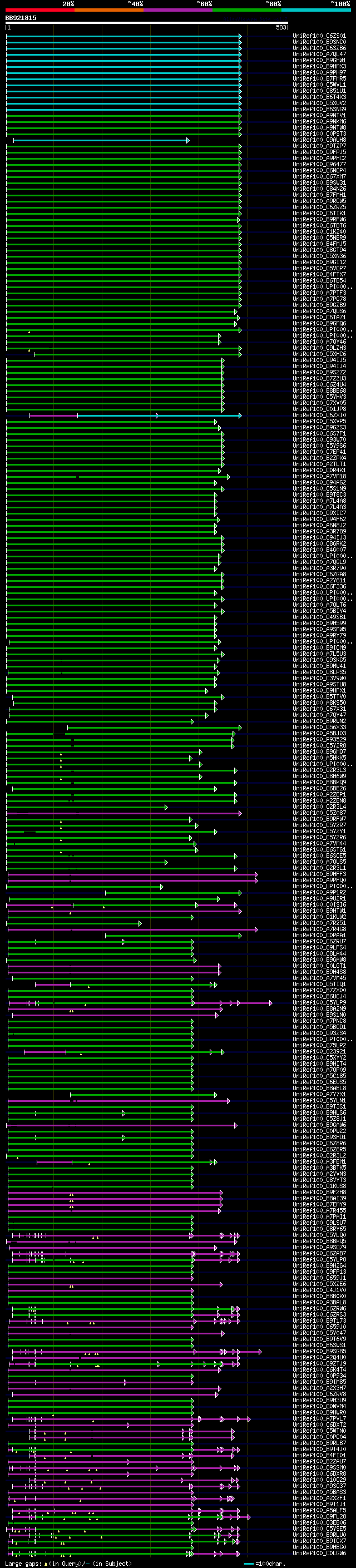Click the purple ~60% identity legend segment

click(179, 11)
